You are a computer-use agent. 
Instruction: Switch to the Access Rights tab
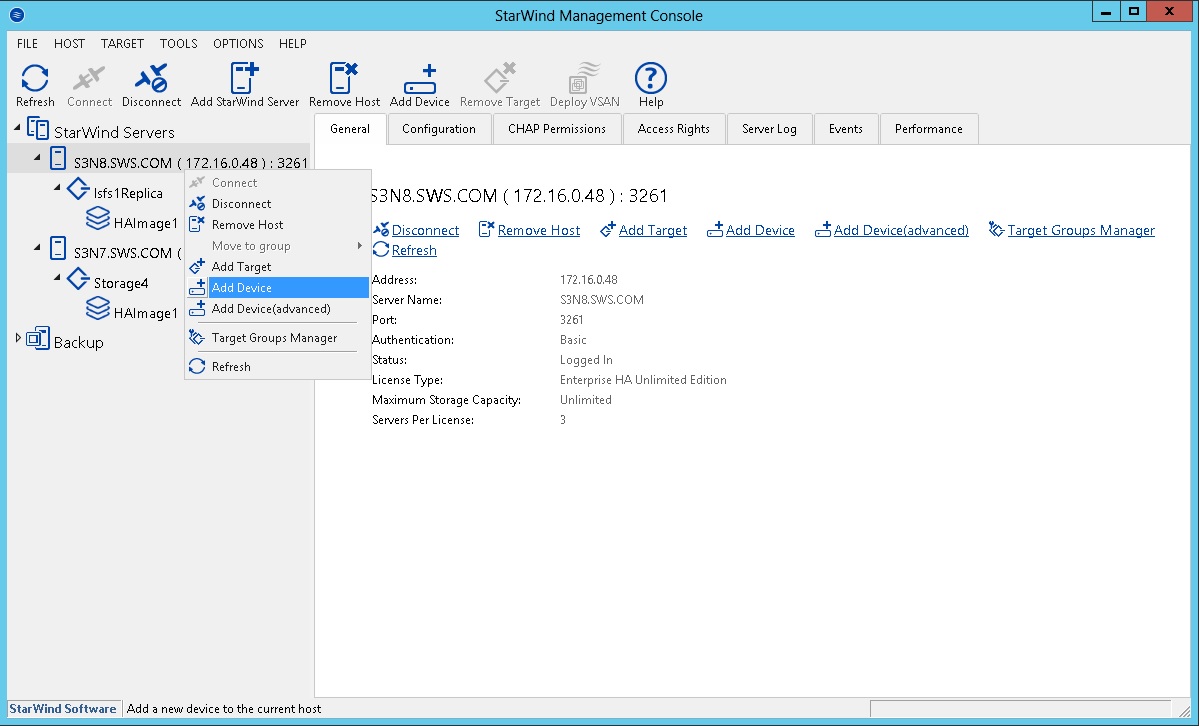(674, 129)
